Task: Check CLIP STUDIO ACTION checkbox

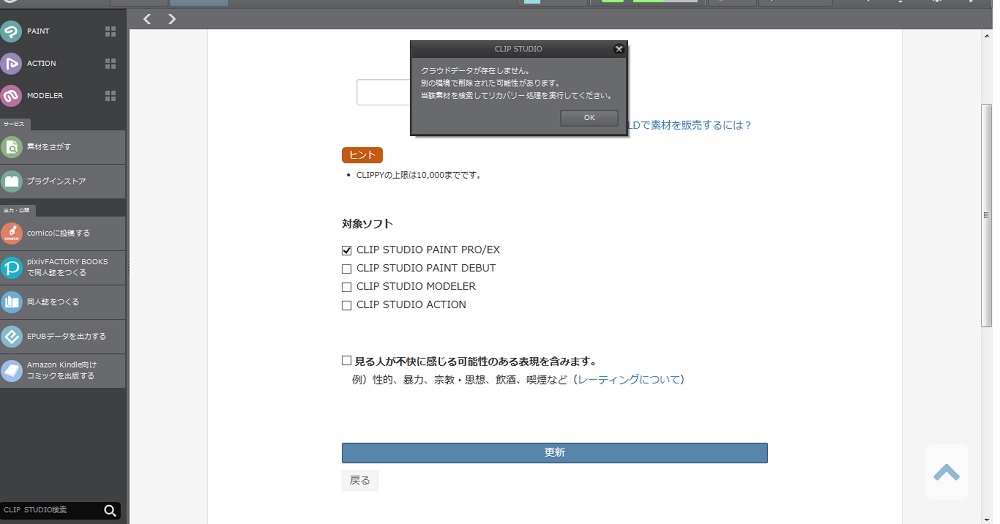Action: 347,305
